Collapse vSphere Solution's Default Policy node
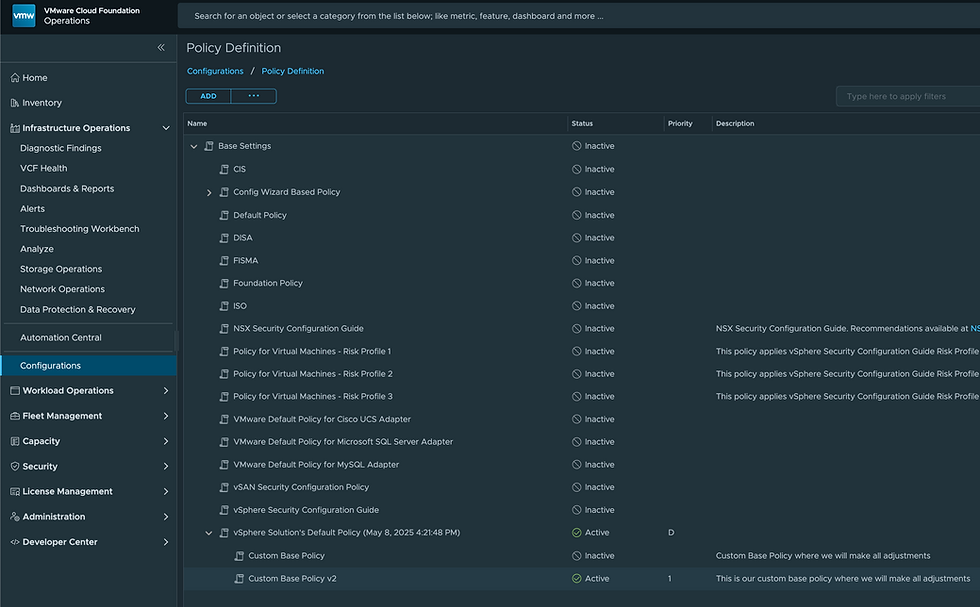 click(209, 533)
